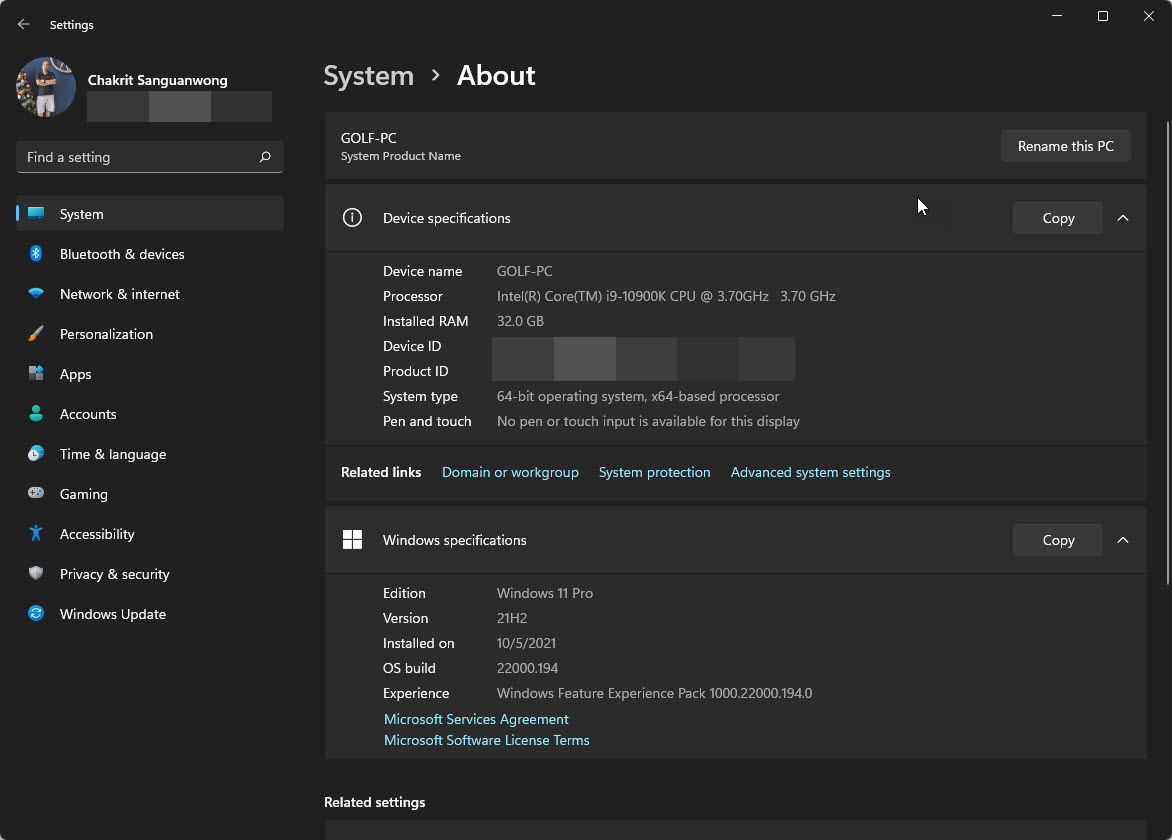Go to Gaming settings
The height and width of the screenshot is (840, 1172).
[x=149, y=494]
